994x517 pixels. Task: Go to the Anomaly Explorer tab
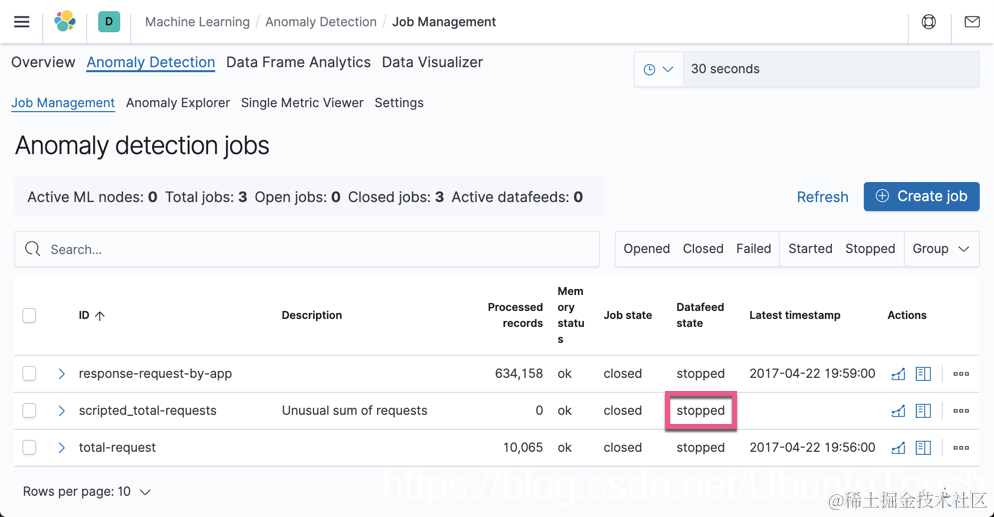(x=178, y=103)
